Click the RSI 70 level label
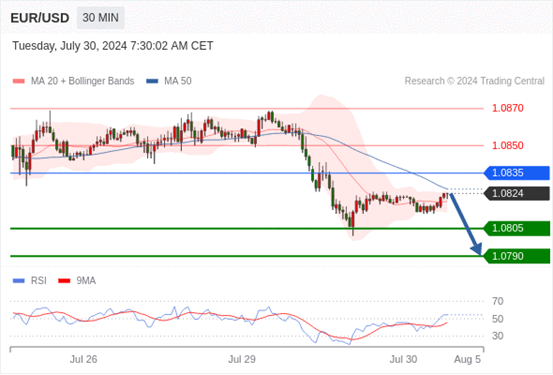This screenshot has height=375, width=553. (498, 301)
